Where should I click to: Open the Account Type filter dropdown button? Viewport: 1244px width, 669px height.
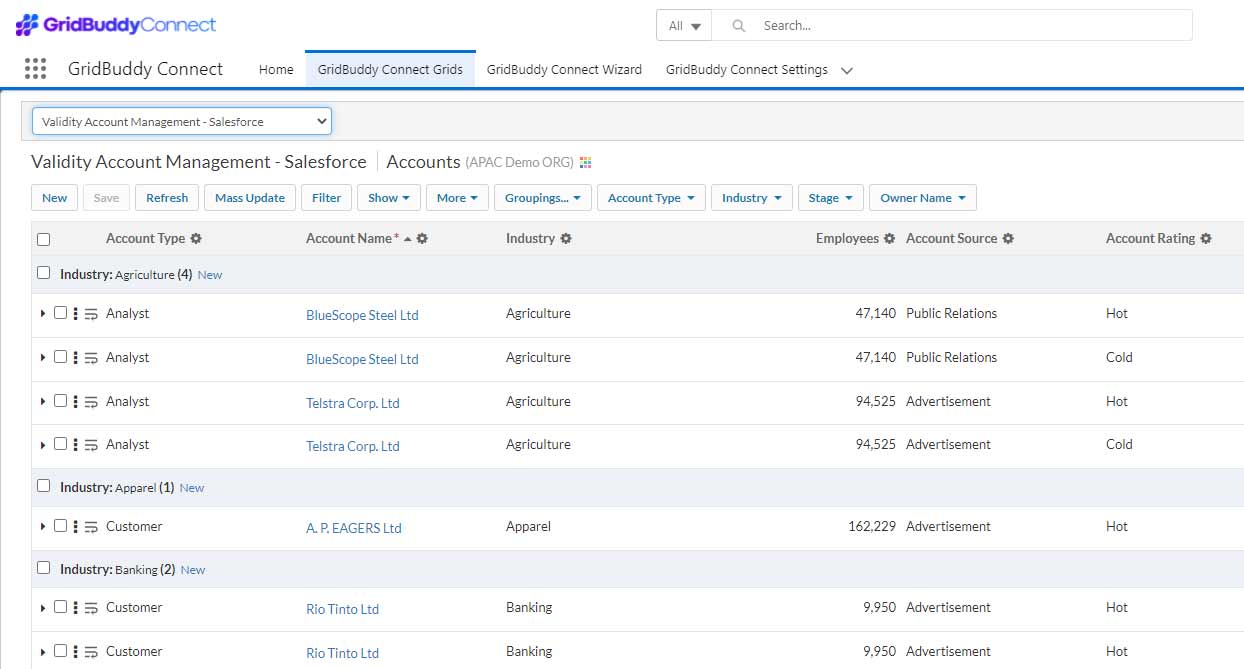651,198
